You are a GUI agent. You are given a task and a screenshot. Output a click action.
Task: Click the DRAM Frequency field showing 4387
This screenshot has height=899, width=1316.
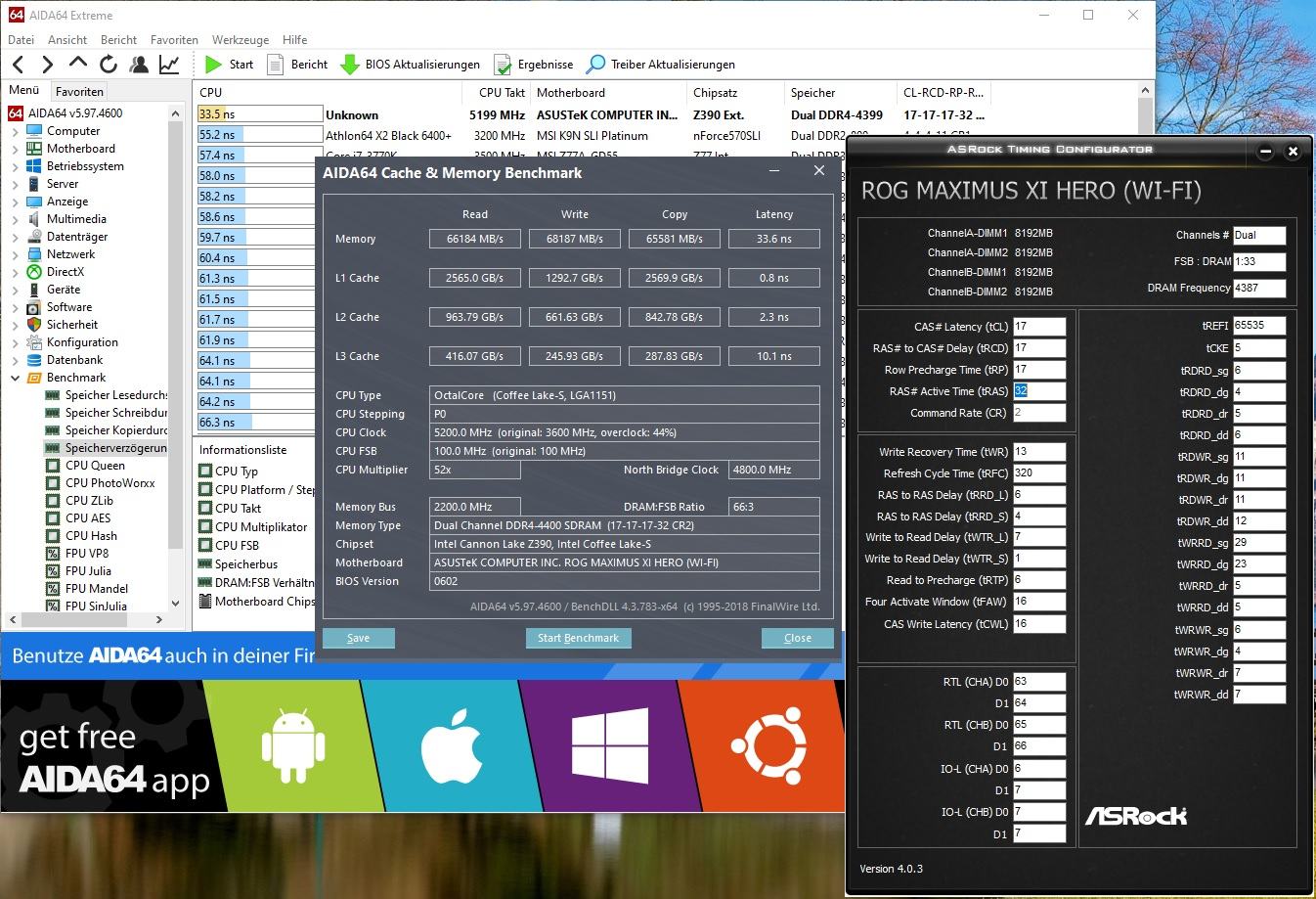pos(1259,289)
